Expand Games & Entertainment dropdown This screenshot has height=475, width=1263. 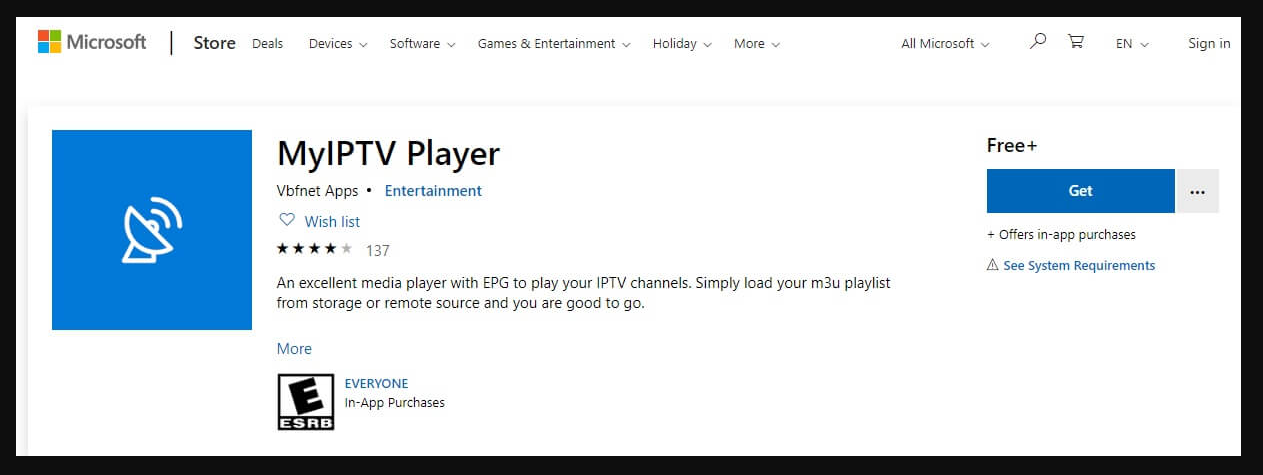[x=554, y=44]
